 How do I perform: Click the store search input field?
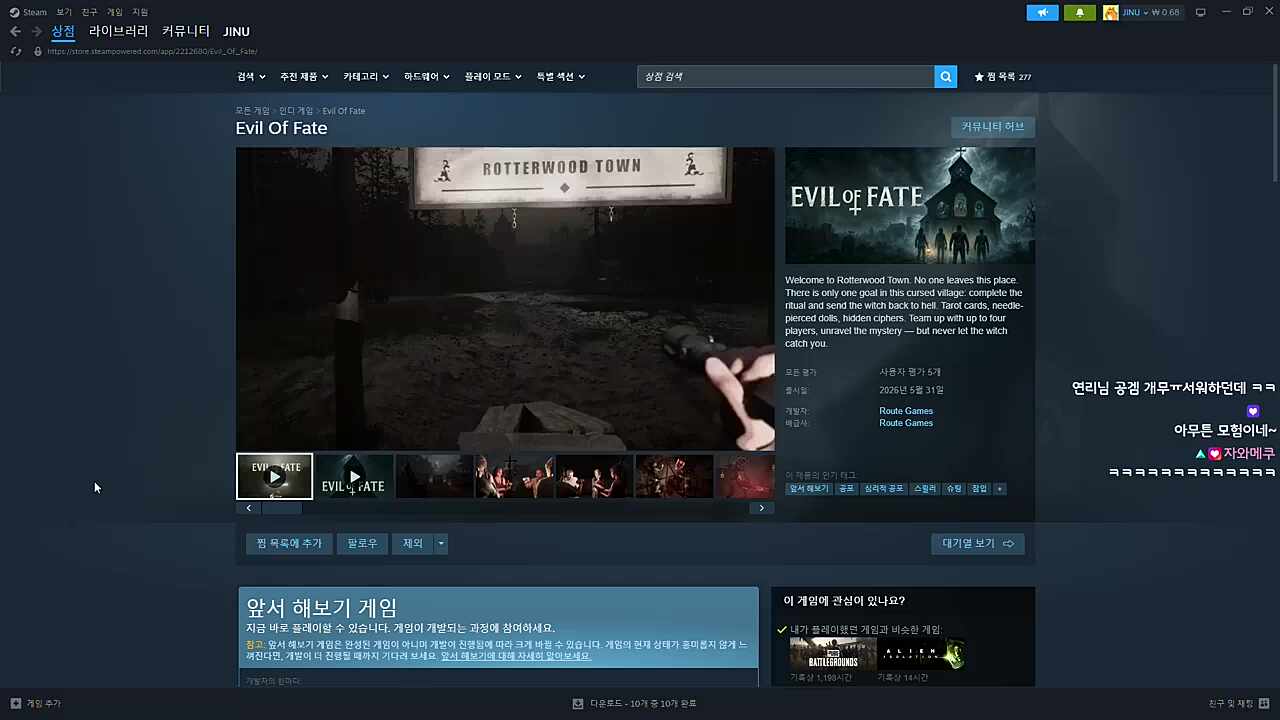pyautogui.click(x=786, y=76)
